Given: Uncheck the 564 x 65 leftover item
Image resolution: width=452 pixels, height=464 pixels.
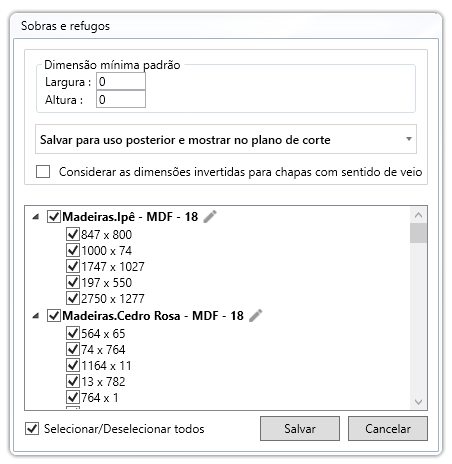Looking at the screenshot, I should pyautogui.click(x=73, y=333).
